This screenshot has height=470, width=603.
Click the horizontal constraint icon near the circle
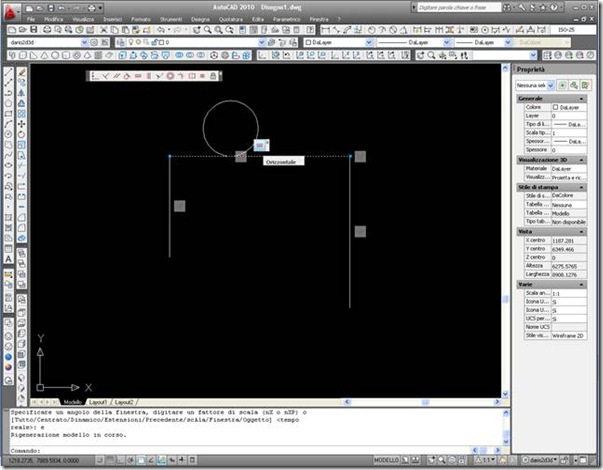point(262,145)
